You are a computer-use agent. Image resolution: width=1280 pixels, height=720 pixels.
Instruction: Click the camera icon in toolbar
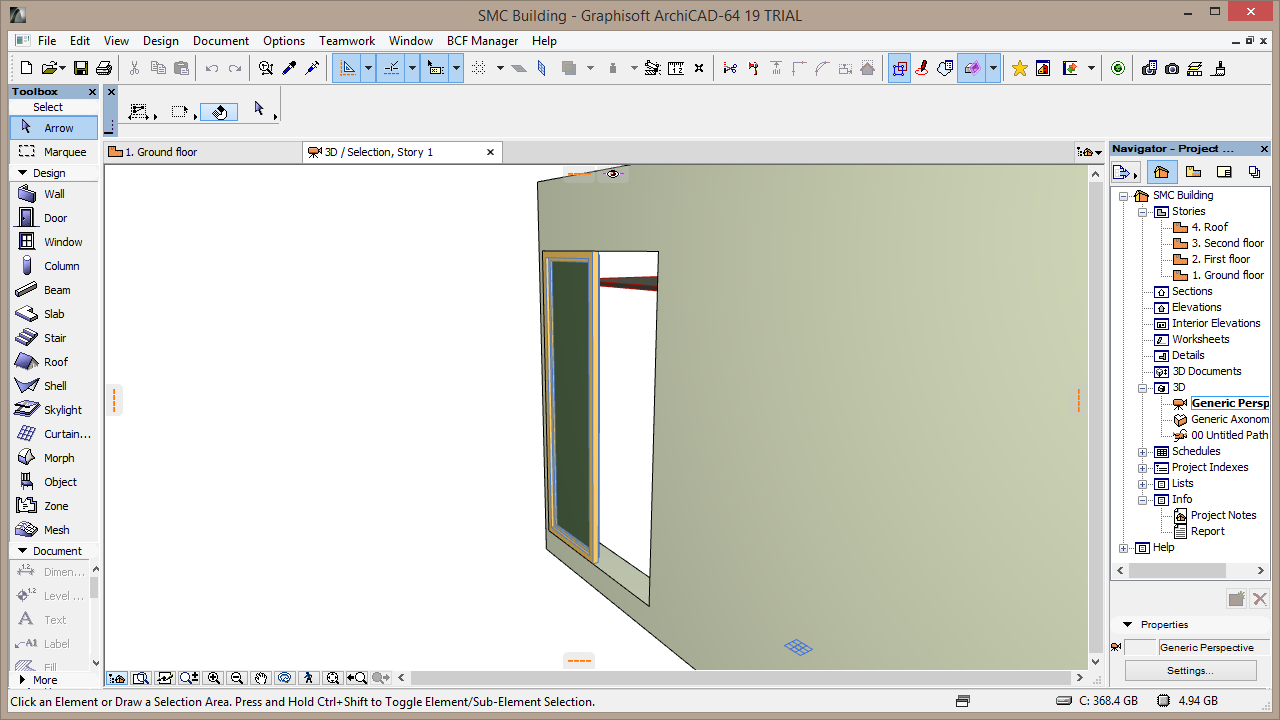(x=1171, y=68)
